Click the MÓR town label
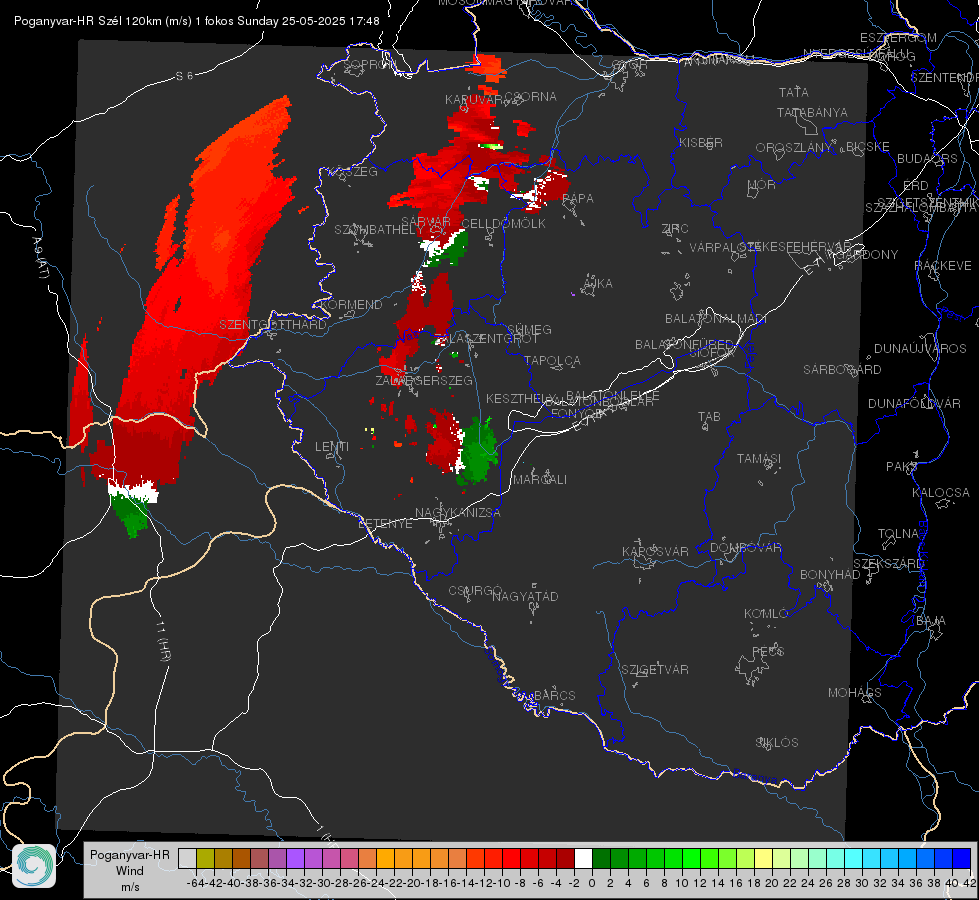Viewport: 979px width, 900px height. pyautogui.click(x=762, y=184)
